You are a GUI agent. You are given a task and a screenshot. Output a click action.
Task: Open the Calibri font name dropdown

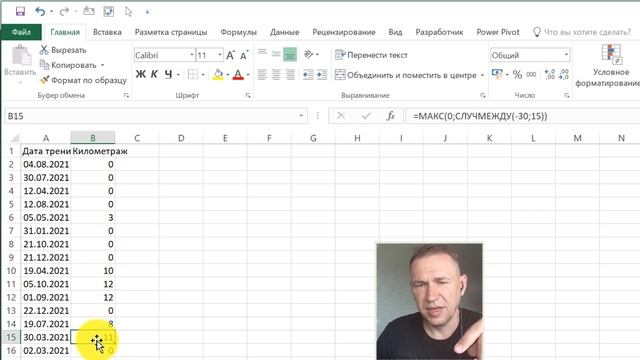192,55
